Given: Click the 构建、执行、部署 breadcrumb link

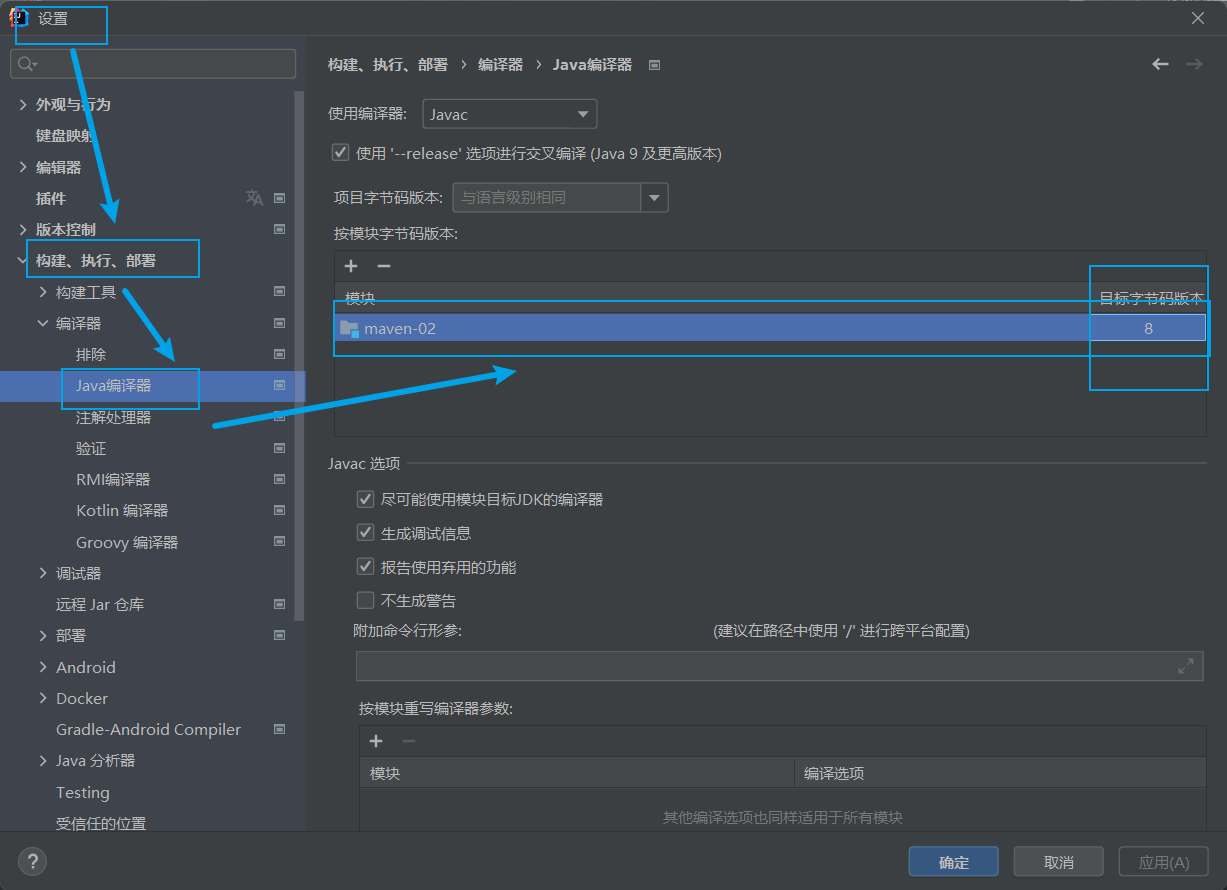Looking at the screenshot, I should [388, 64].
